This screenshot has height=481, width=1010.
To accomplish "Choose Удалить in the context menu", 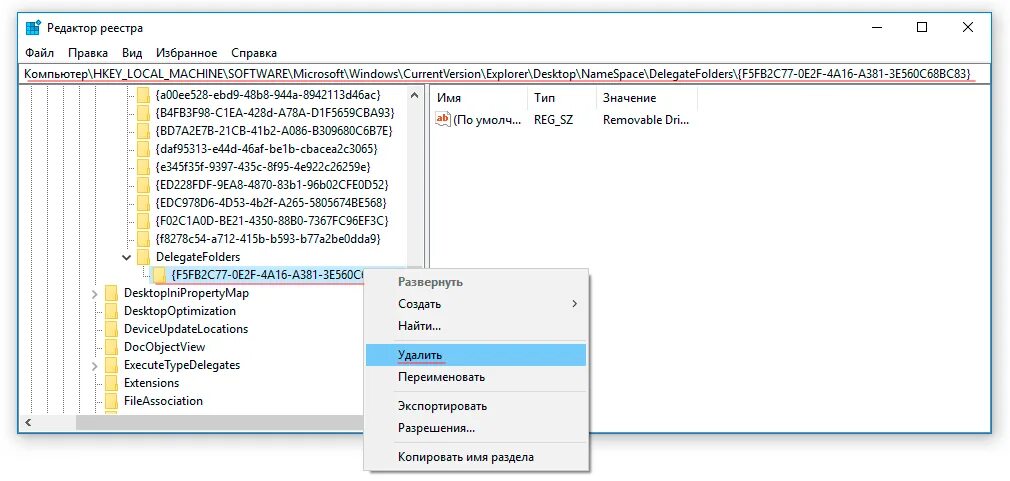I will coord(475,355).
